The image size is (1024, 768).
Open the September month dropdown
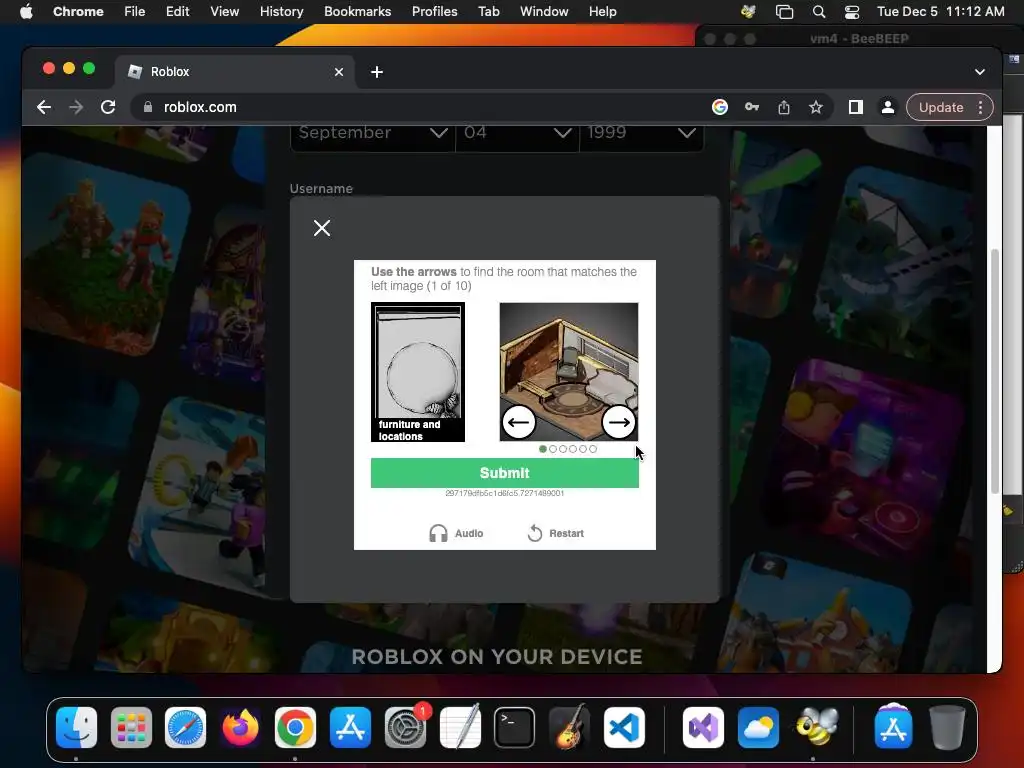point(372,133)
